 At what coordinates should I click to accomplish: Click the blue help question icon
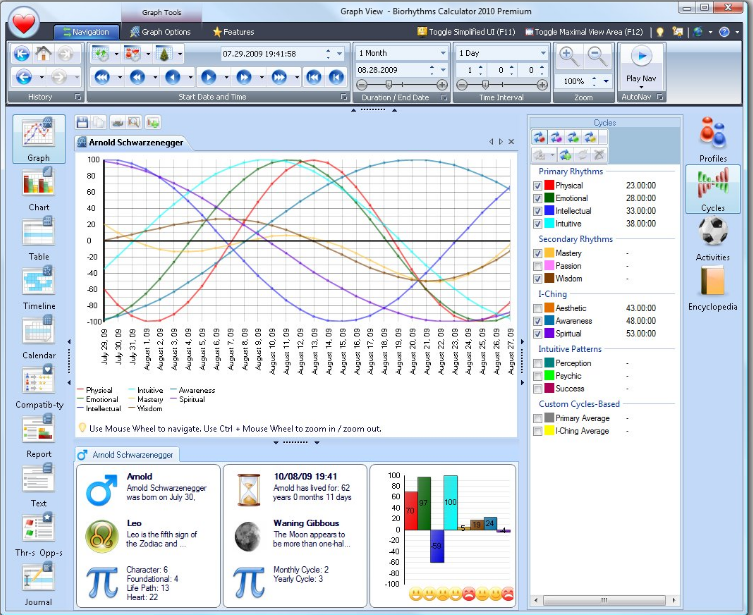[724, 32]
